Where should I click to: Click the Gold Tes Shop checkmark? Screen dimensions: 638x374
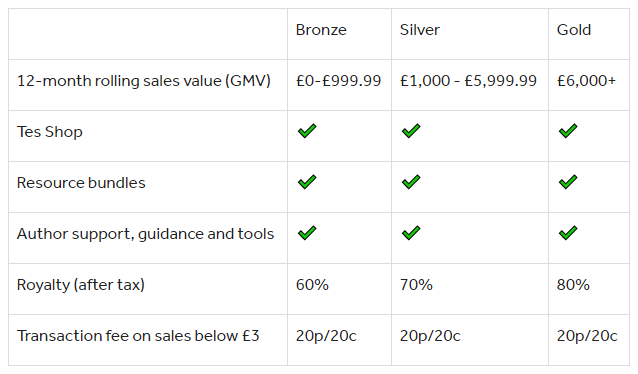click(568, 131)
